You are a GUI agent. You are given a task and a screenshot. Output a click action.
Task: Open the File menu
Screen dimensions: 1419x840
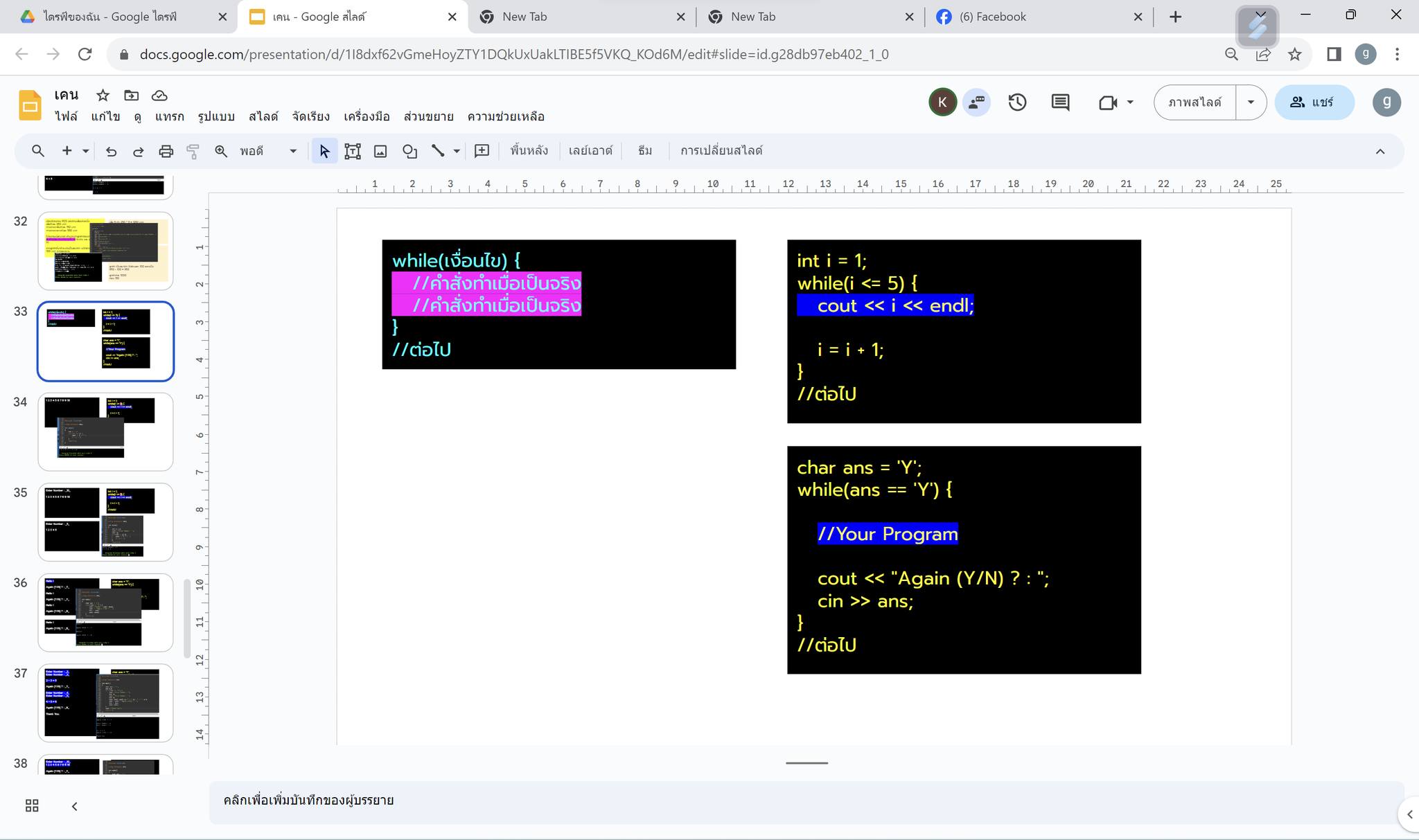[66, 116]
